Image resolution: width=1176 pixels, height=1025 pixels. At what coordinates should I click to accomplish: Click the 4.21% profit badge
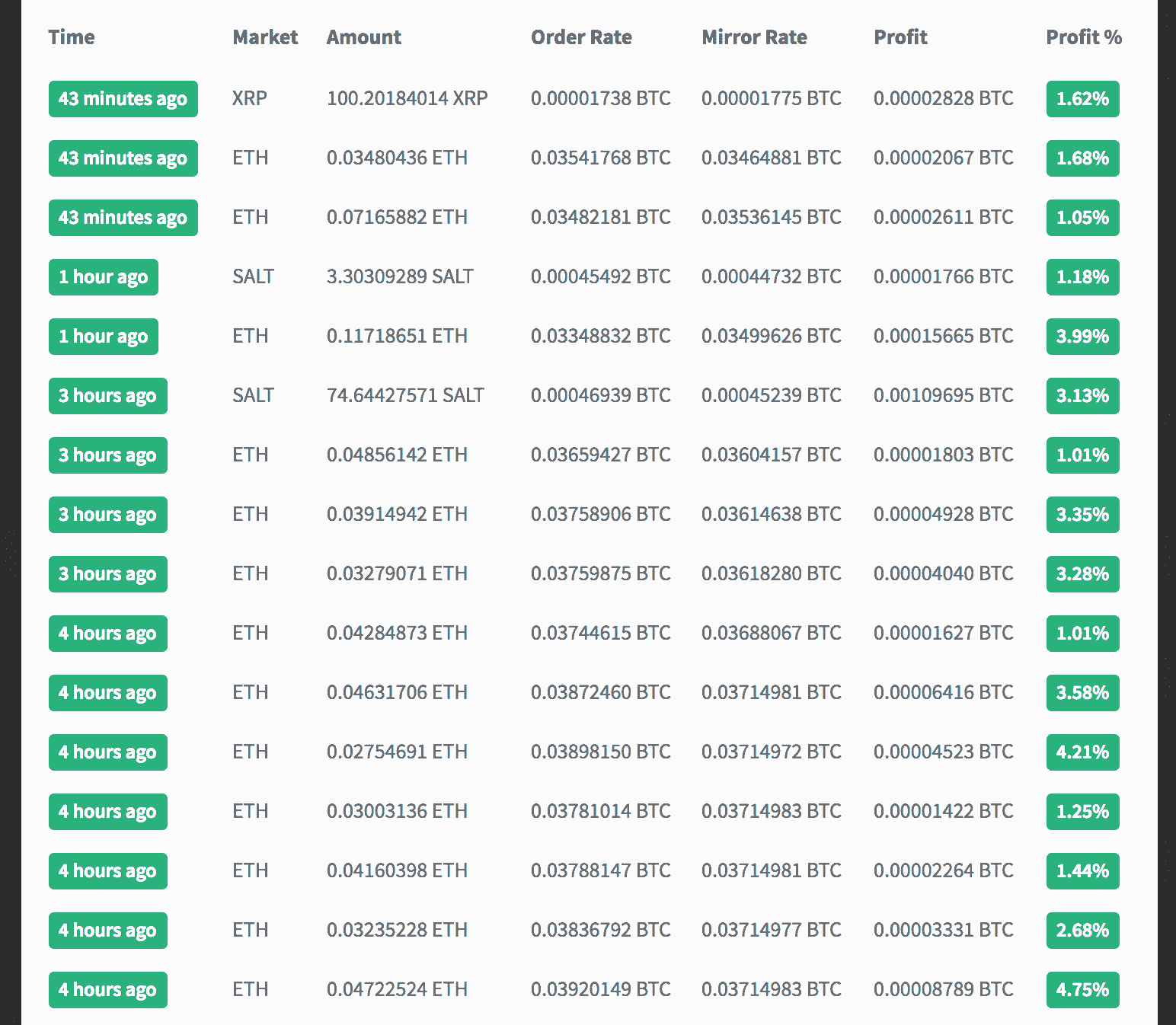[1082, 752]
